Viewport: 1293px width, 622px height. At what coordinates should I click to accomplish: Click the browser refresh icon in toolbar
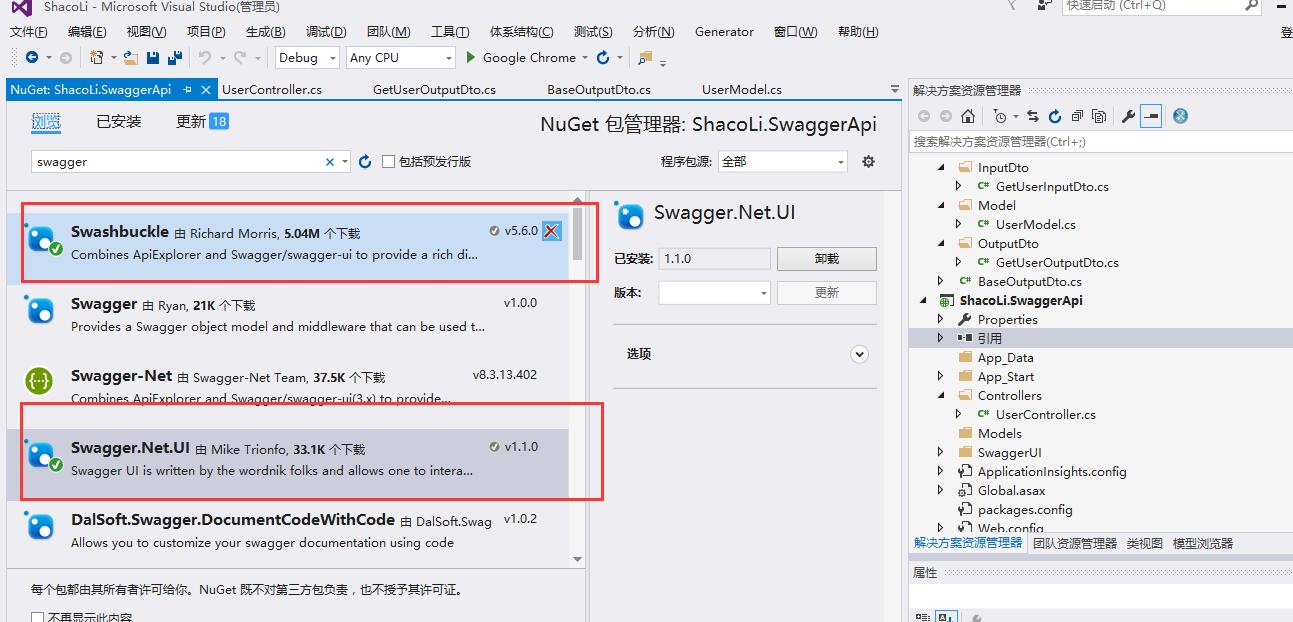pos(603,58)
